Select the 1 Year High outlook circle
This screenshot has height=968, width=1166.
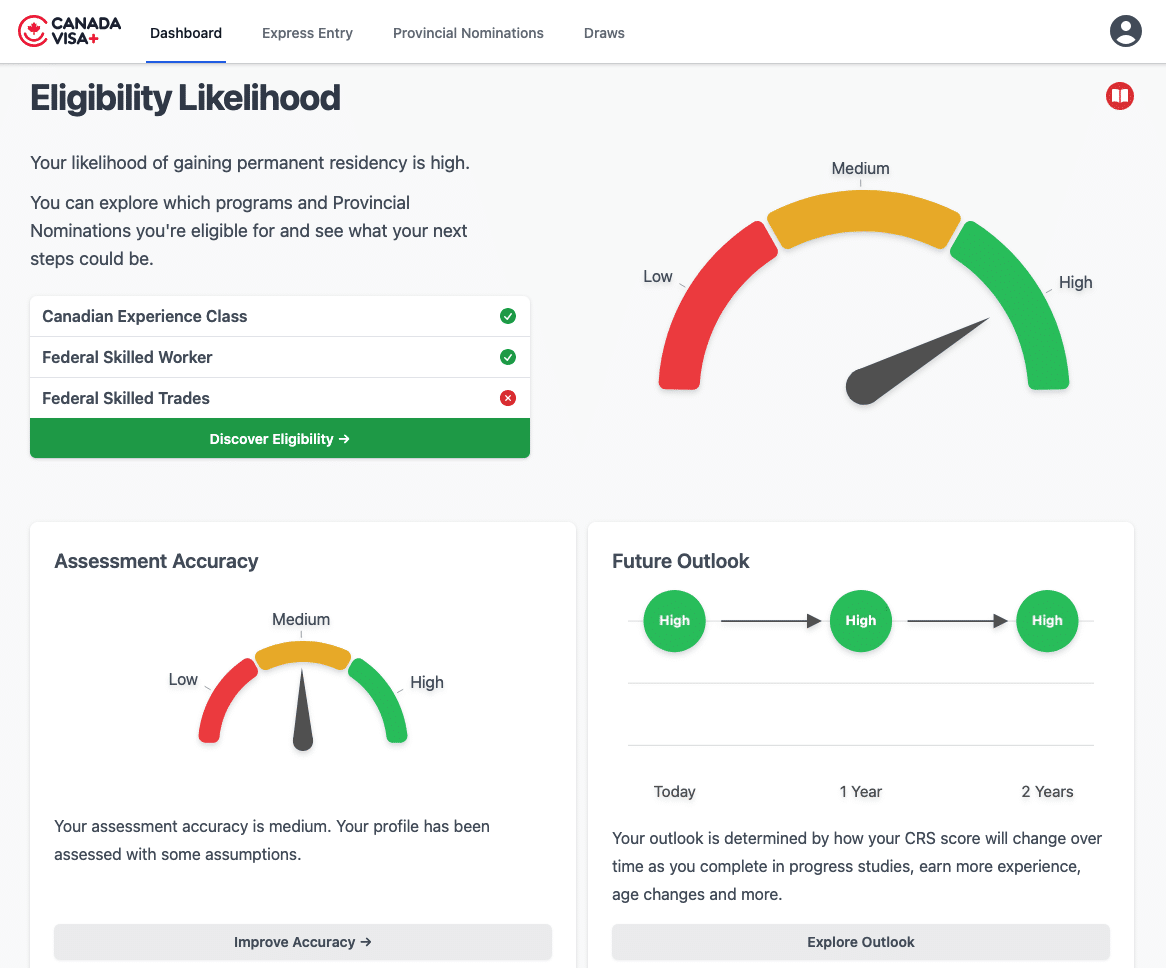coord(860,621)
